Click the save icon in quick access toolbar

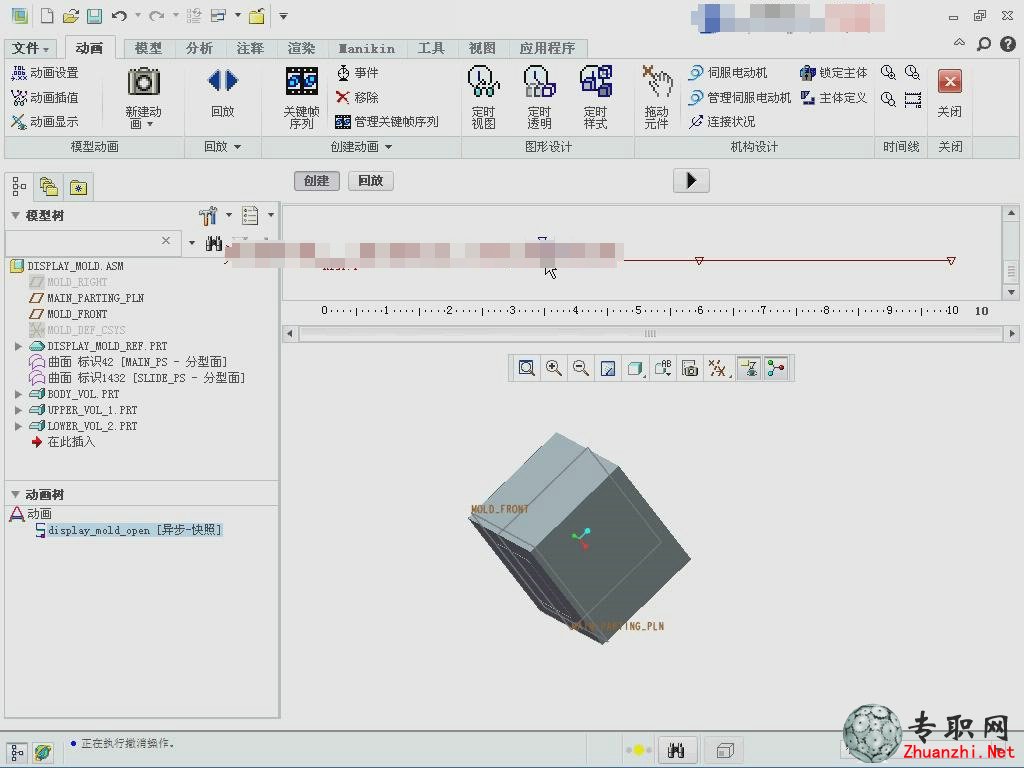tap(95, 16)
